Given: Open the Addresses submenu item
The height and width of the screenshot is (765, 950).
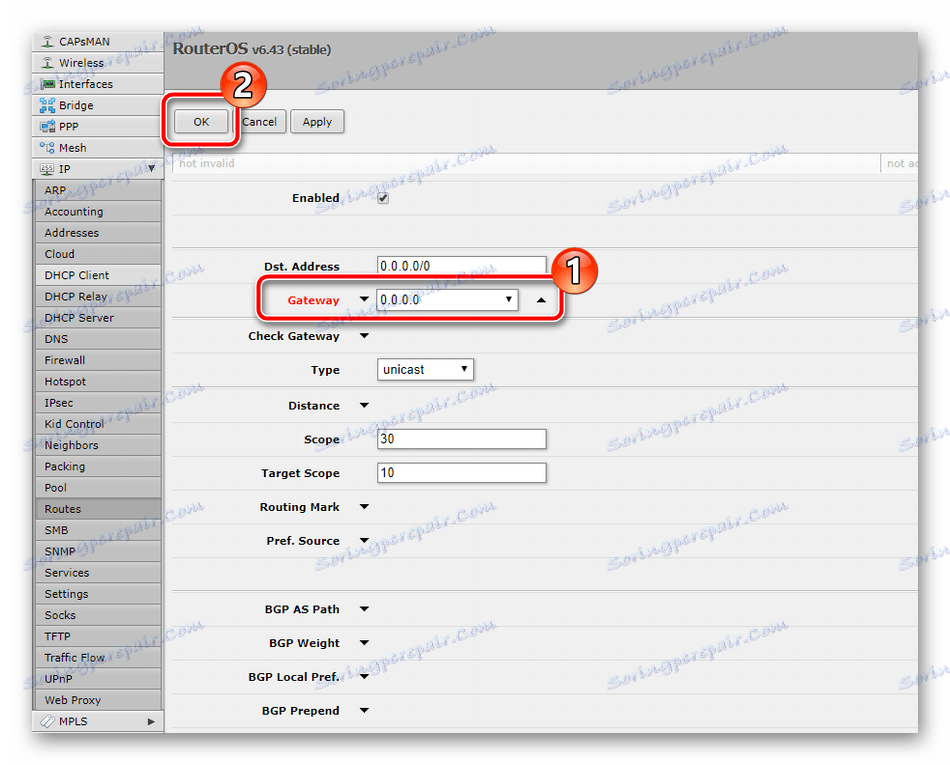Looking at the screenshot, I should [99, 233].
